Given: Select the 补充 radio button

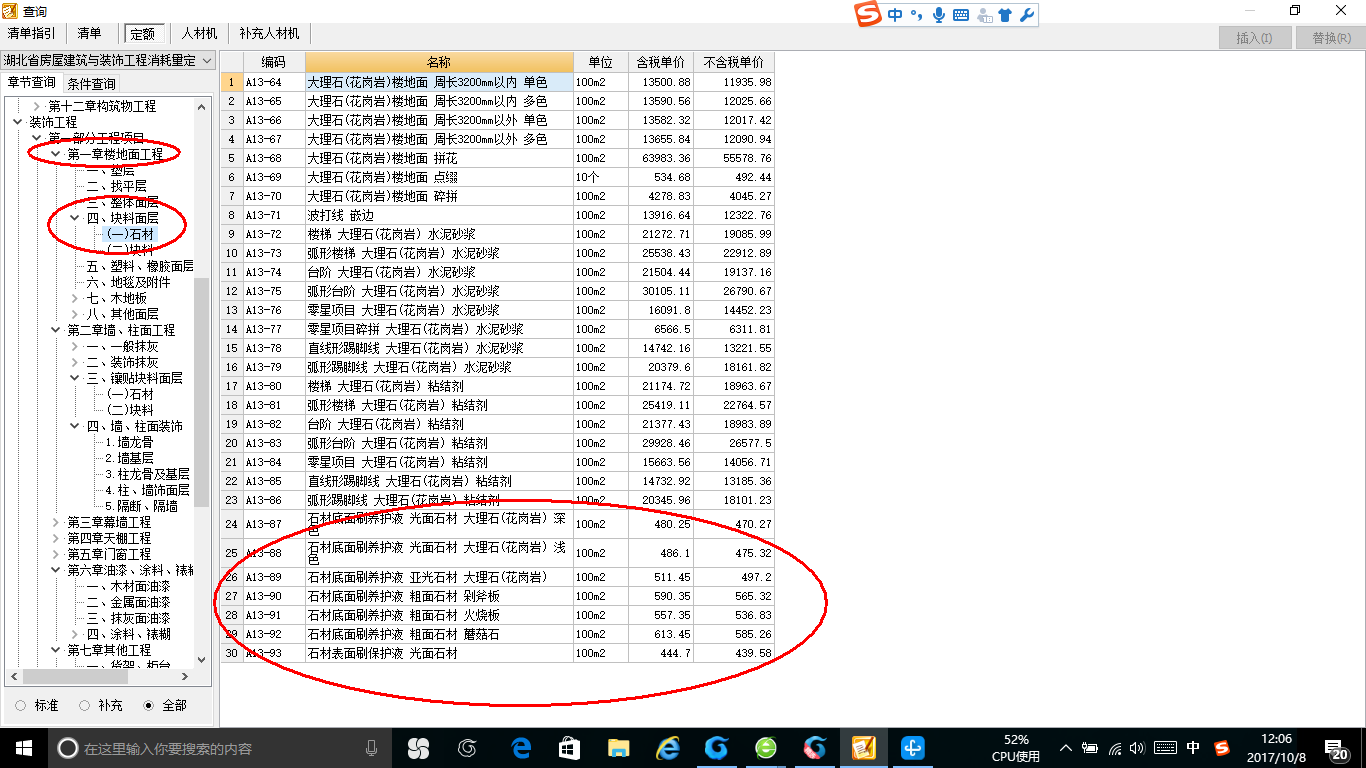Looking at the screenshot, I should pos(85,705).
